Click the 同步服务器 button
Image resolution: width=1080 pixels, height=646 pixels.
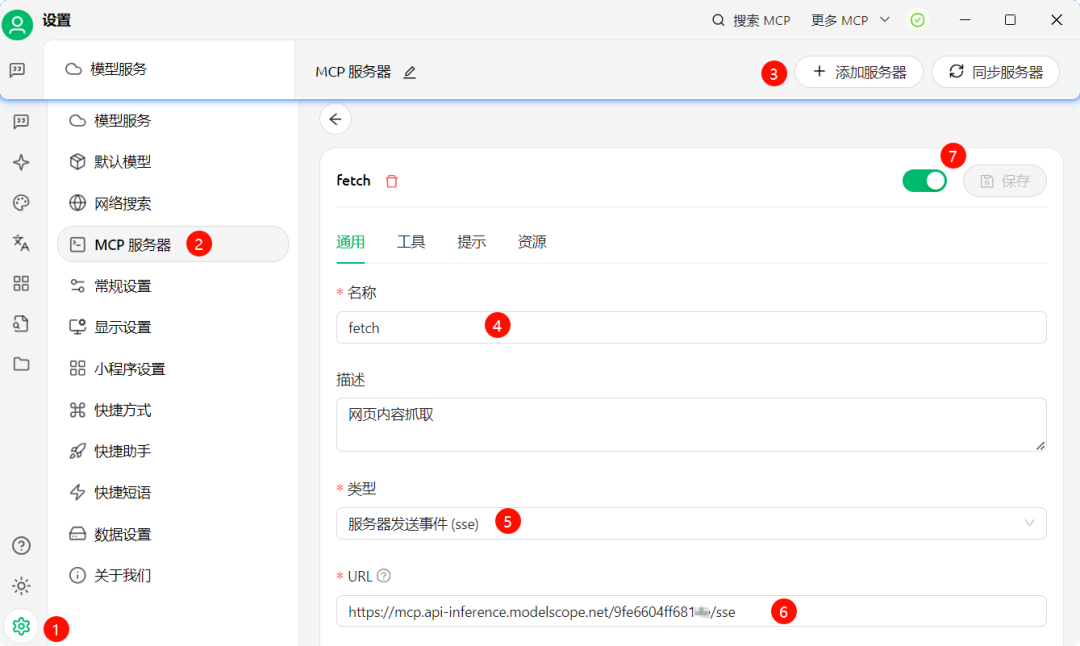995,72
